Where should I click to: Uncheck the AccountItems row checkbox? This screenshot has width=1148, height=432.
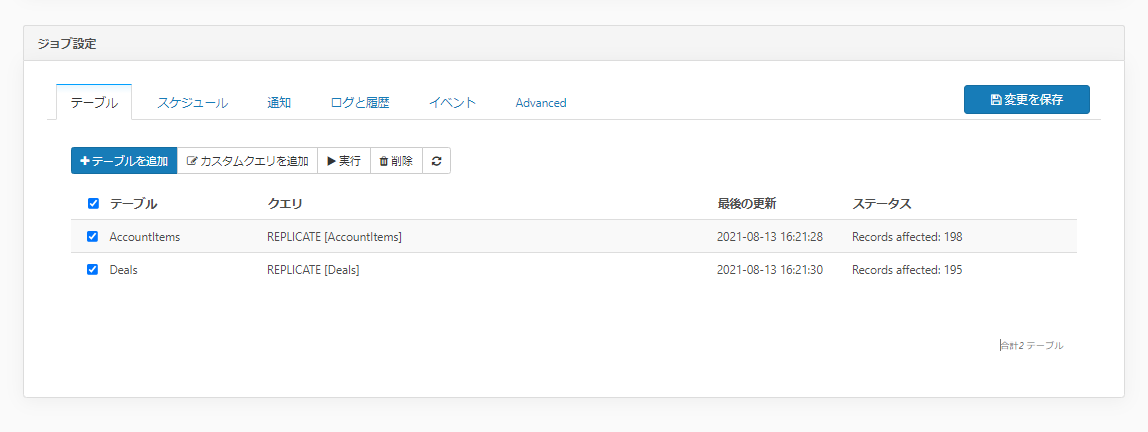pyautogui.click(x=92, y=237)
